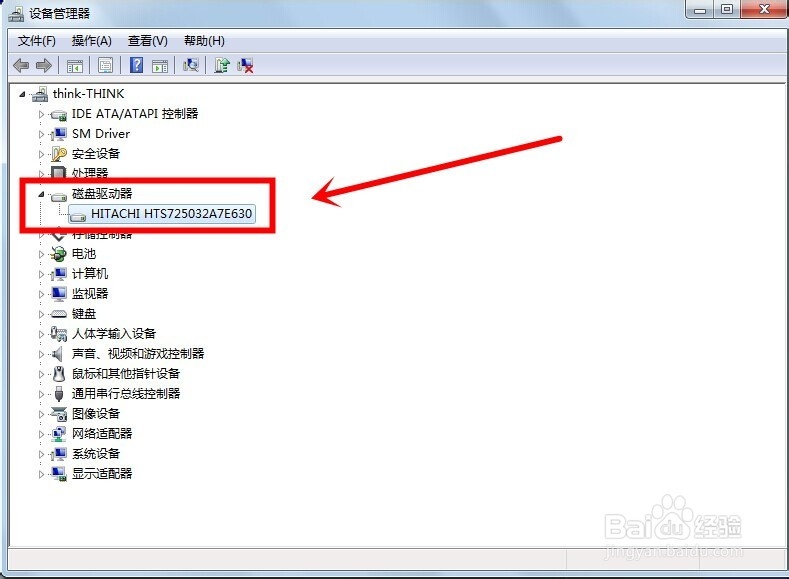Expand the 系统设备 node
This screenshot has width=789, height=579.
click(41, 454)
